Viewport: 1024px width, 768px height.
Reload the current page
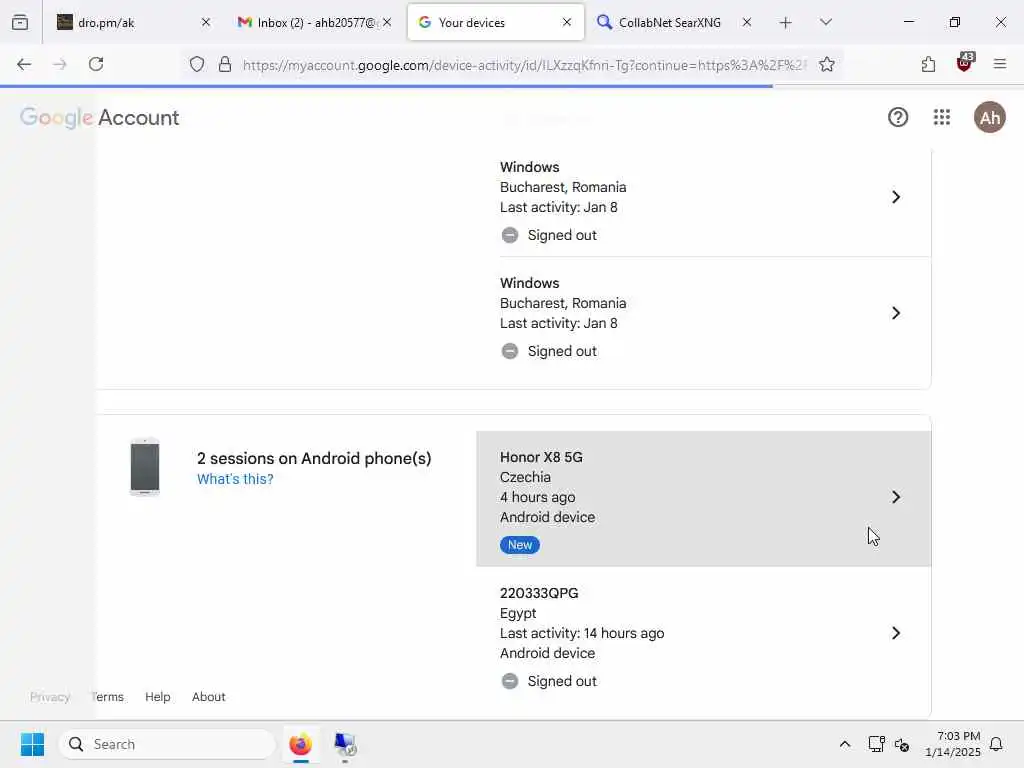(96, 64)
